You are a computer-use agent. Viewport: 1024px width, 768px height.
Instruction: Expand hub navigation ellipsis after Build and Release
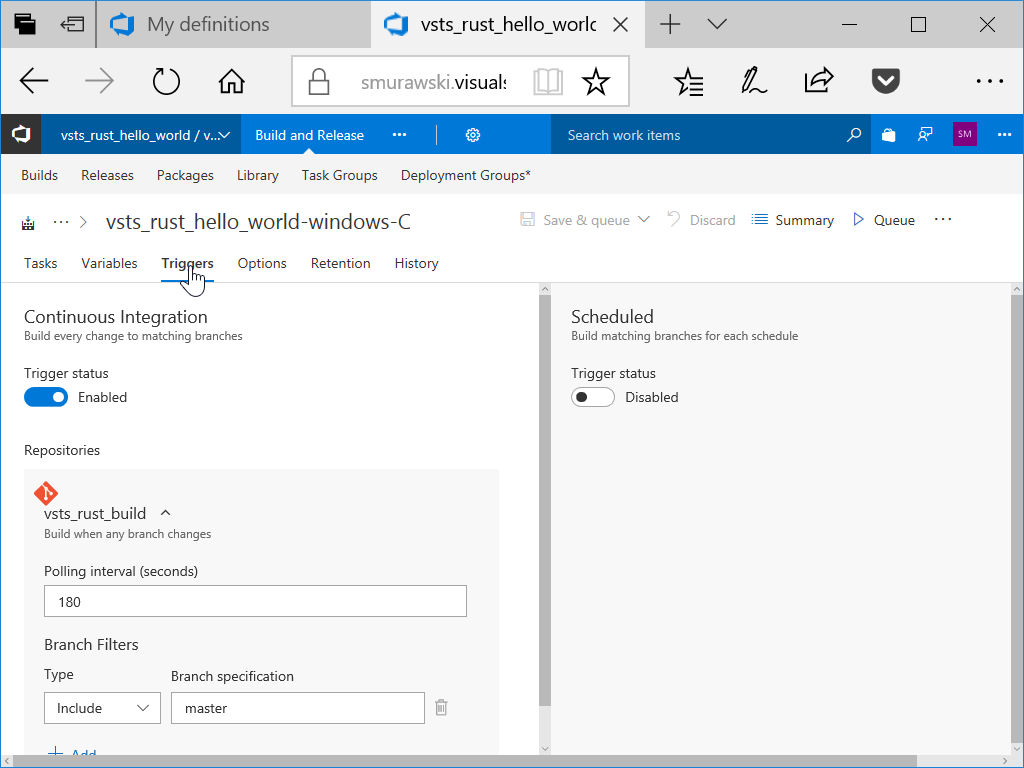pyautogui.click(x=399, y=135)
